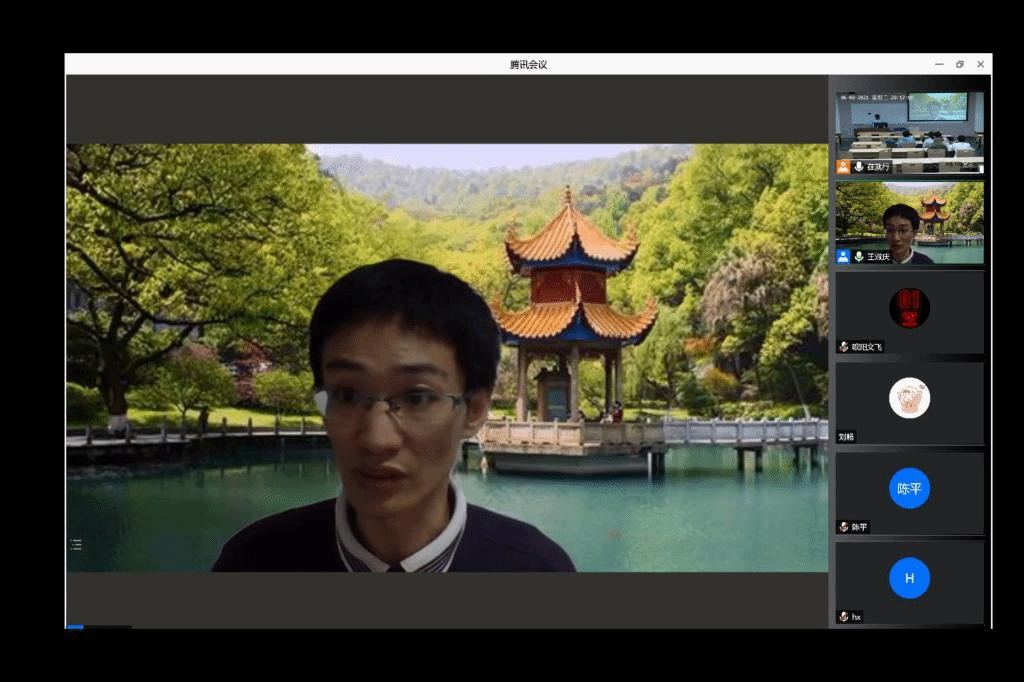
Task: Click the blue user icon on the pagoda thumbnail
Action: click(x=843, y=257)
